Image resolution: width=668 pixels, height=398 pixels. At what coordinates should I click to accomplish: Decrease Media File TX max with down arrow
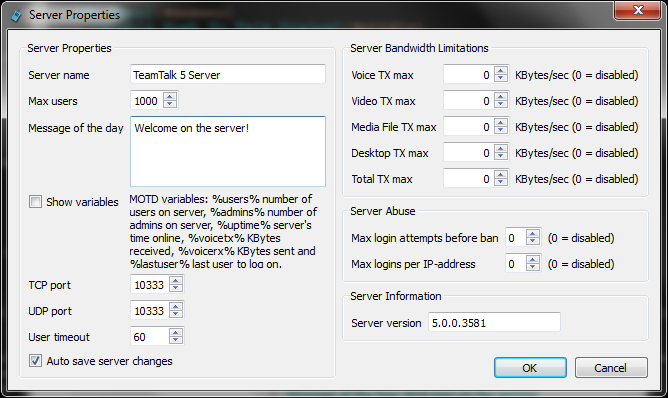tap(501, 130)
